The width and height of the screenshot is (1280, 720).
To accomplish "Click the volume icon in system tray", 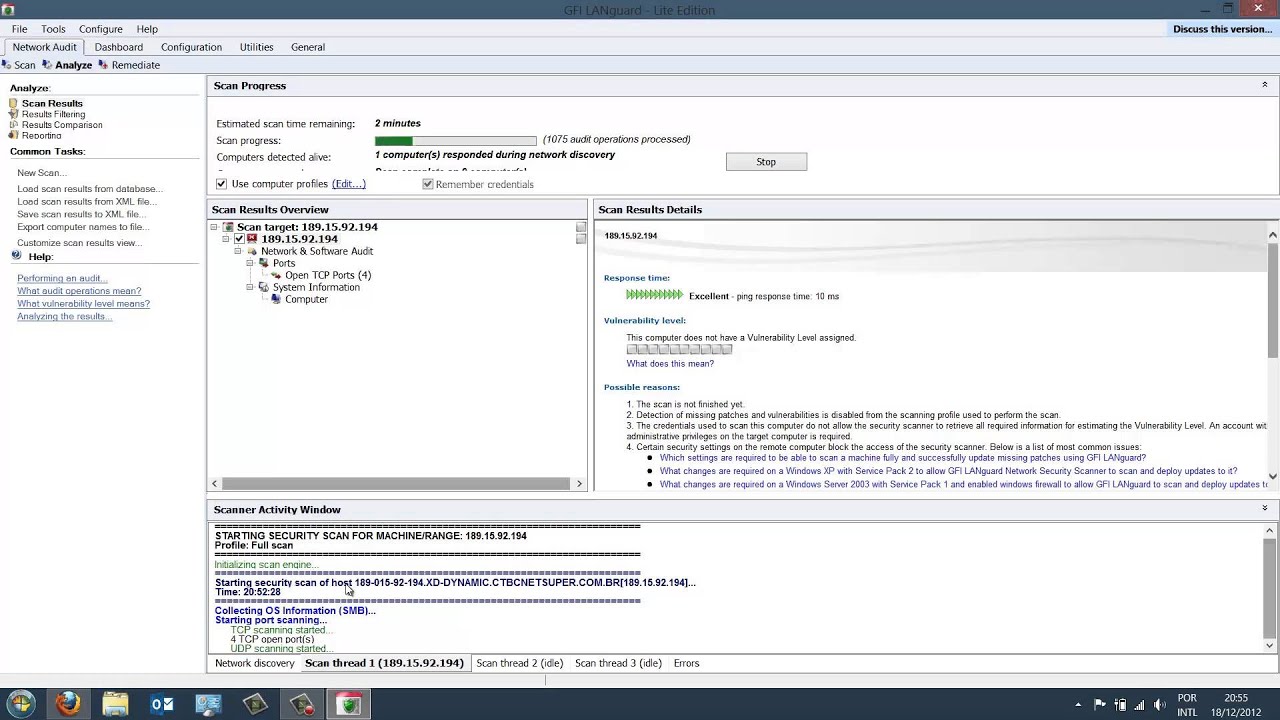I will pos(1161,704).
